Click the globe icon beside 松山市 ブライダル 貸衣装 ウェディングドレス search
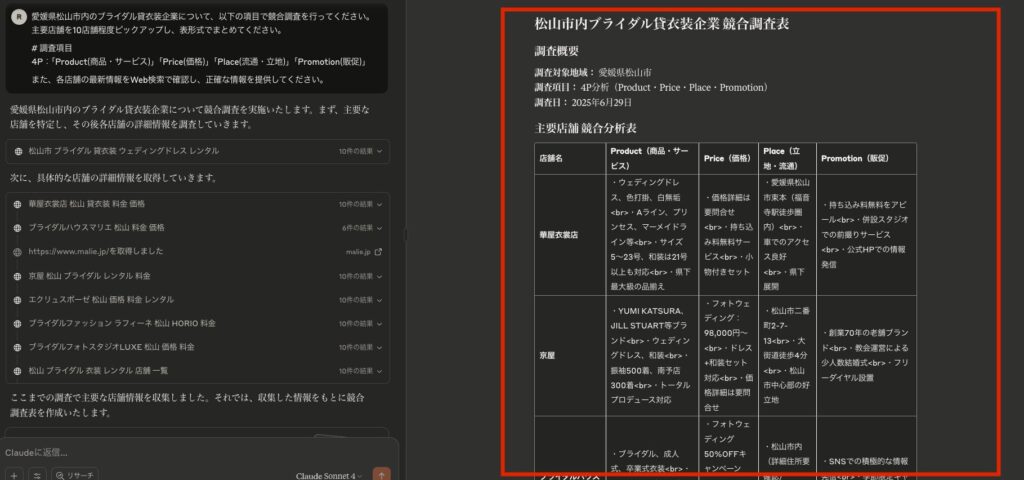 18,151
